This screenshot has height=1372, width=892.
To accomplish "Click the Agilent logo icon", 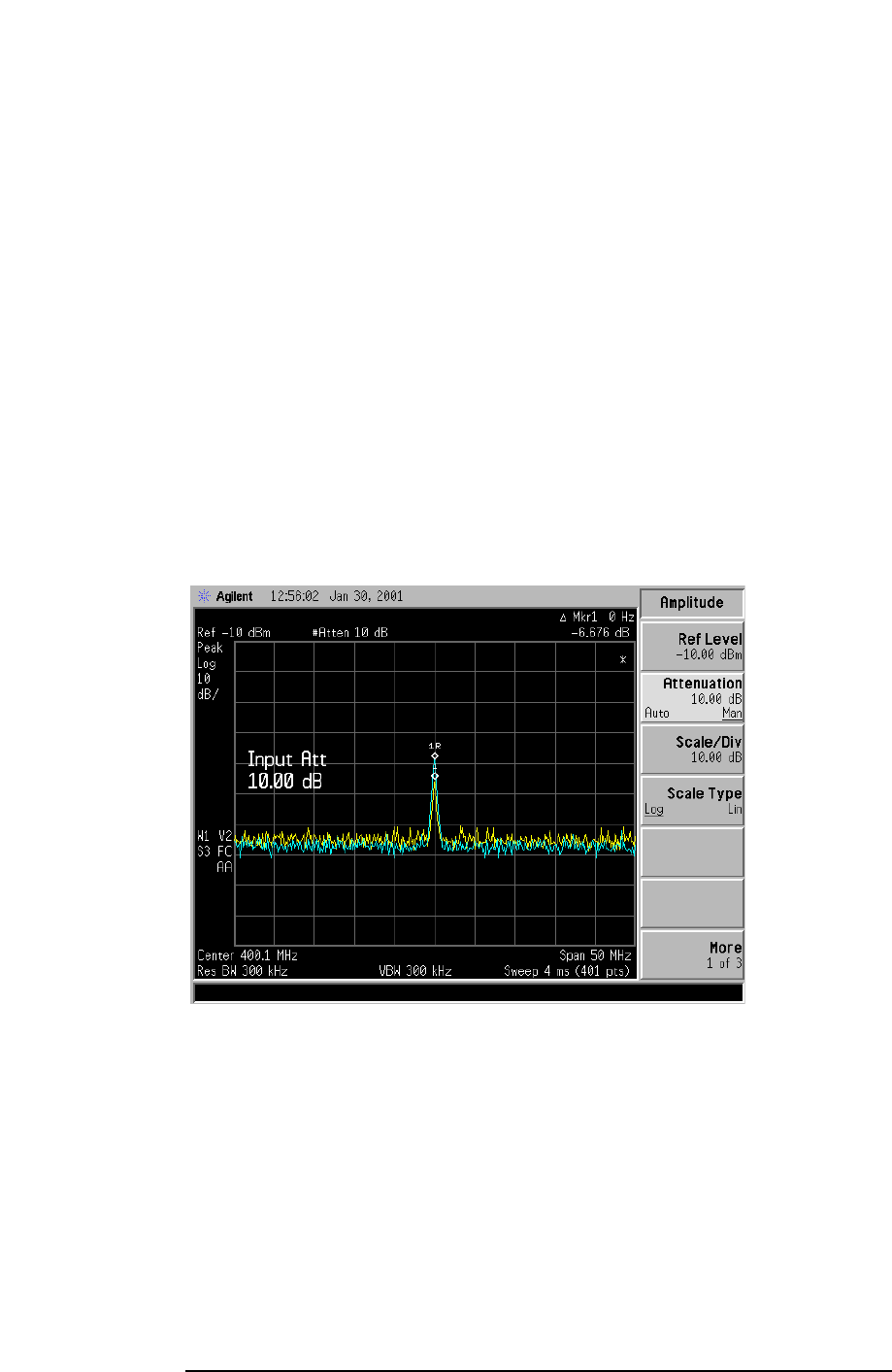I will 204,596.
